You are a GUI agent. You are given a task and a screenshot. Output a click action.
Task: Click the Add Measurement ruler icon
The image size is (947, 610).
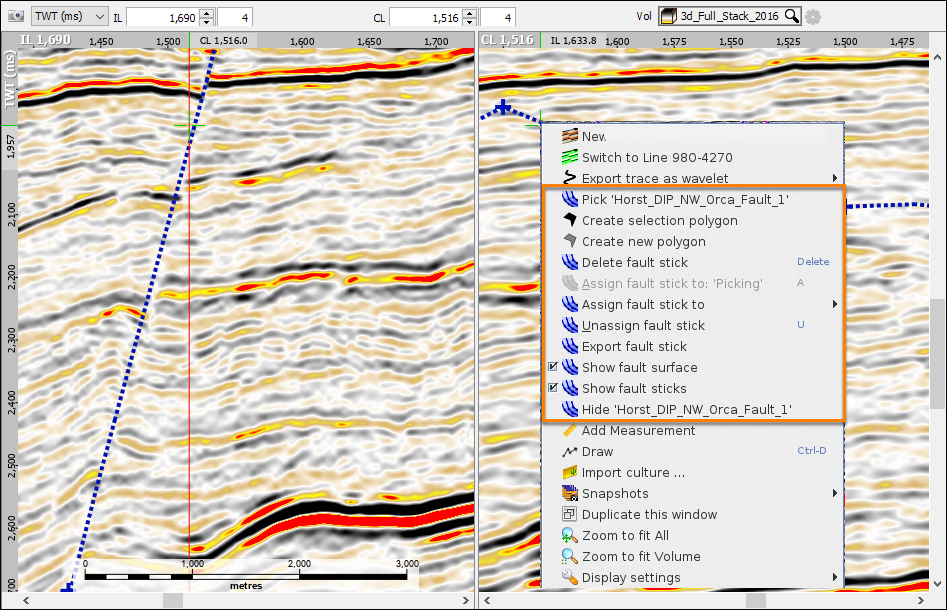(x=570, y=431)
